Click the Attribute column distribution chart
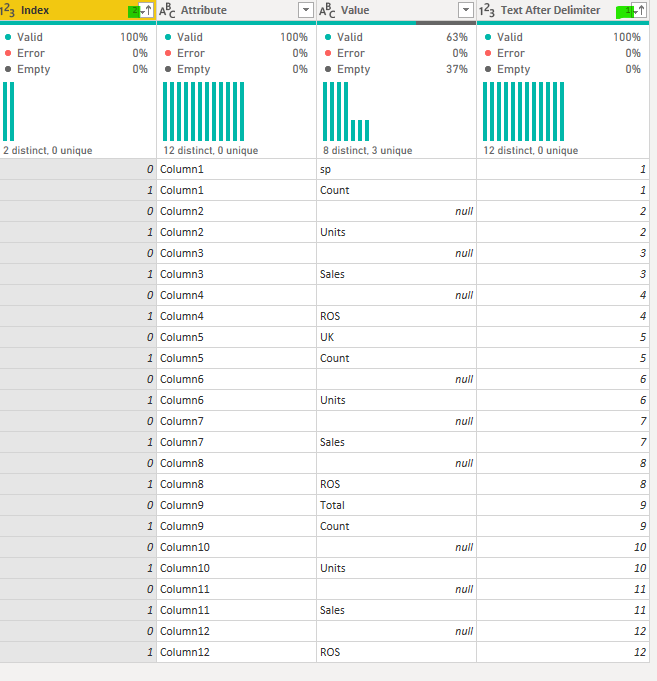The image size is (657, 681). pyautogui.click(x=203, y=111)
